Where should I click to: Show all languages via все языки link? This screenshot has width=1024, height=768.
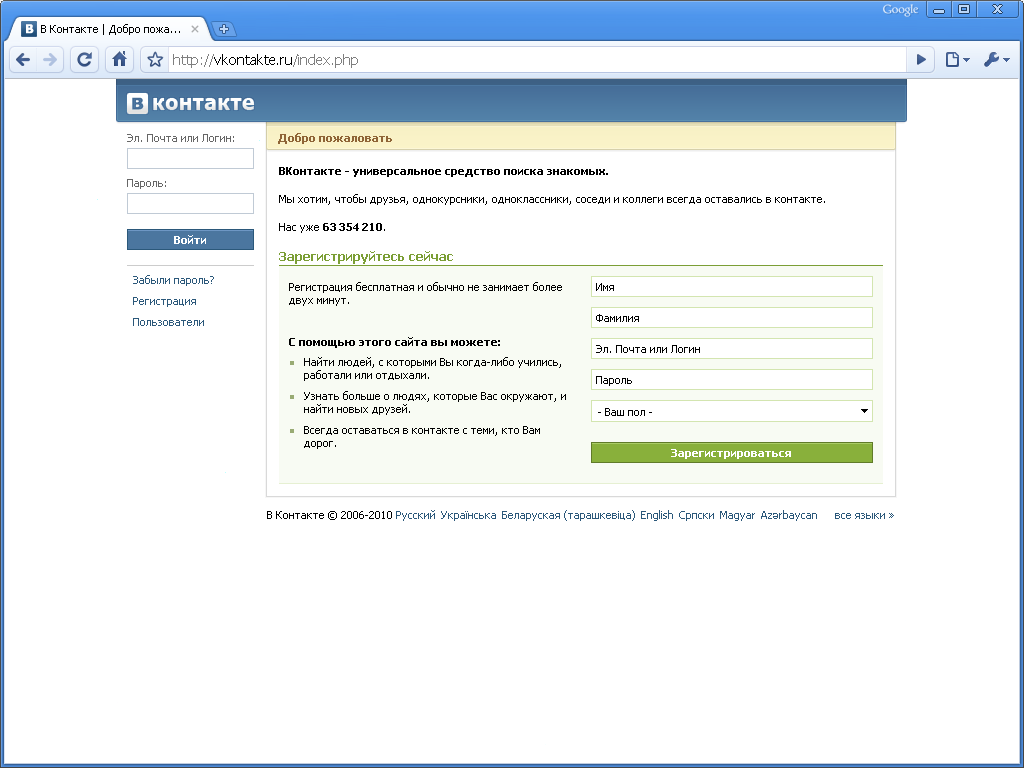pos(864,515)
